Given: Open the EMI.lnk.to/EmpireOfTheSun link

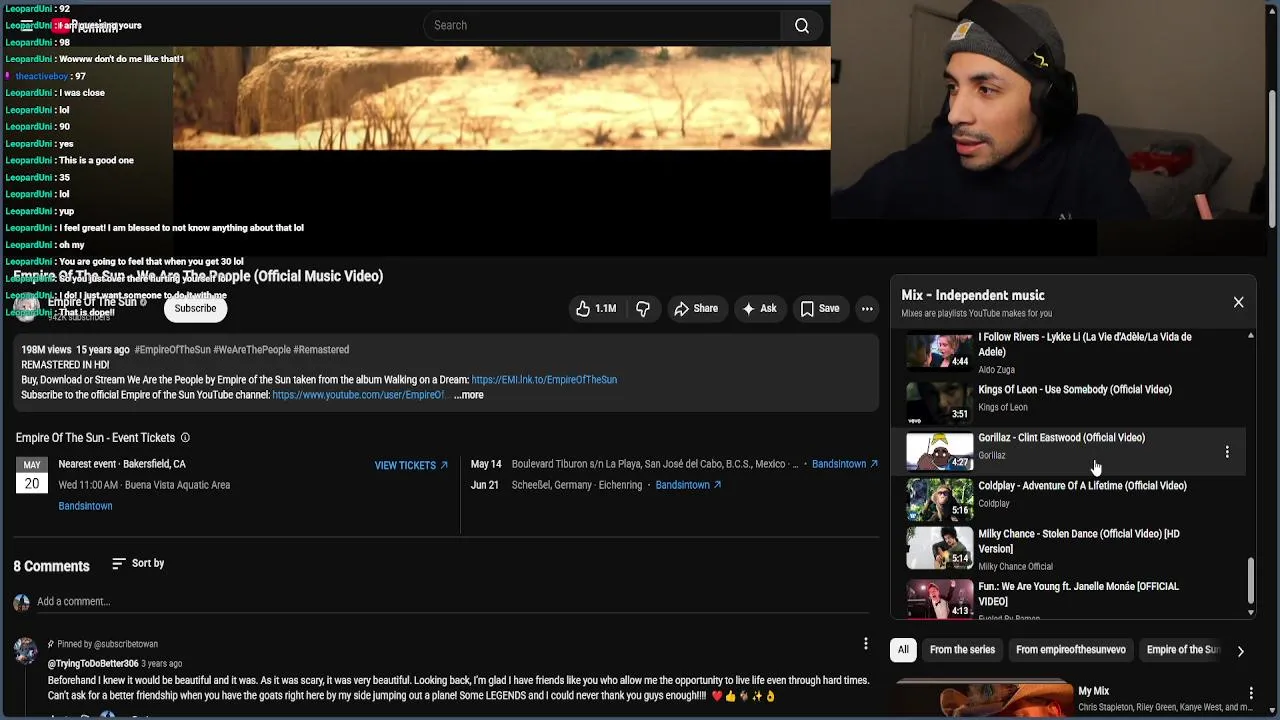Looking at the screenshot, I should pos(544,380).
